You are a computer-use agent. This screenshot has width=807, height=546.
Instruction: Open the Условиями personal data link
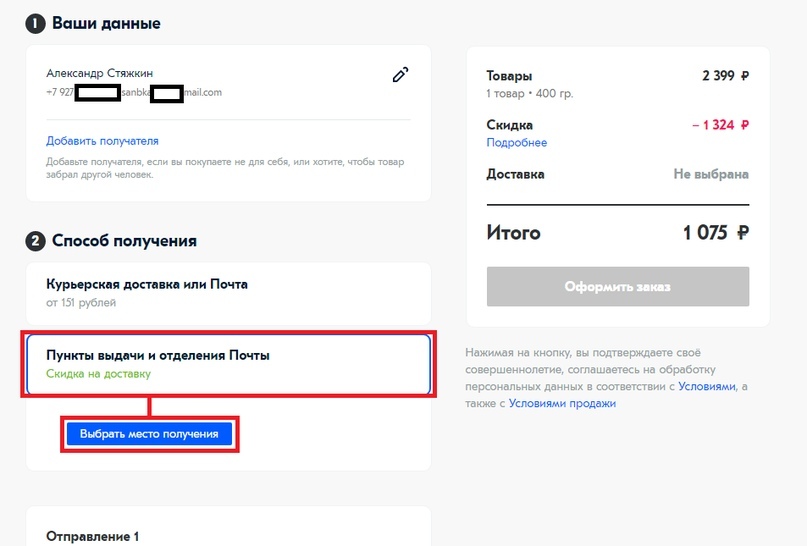point(706,386)
